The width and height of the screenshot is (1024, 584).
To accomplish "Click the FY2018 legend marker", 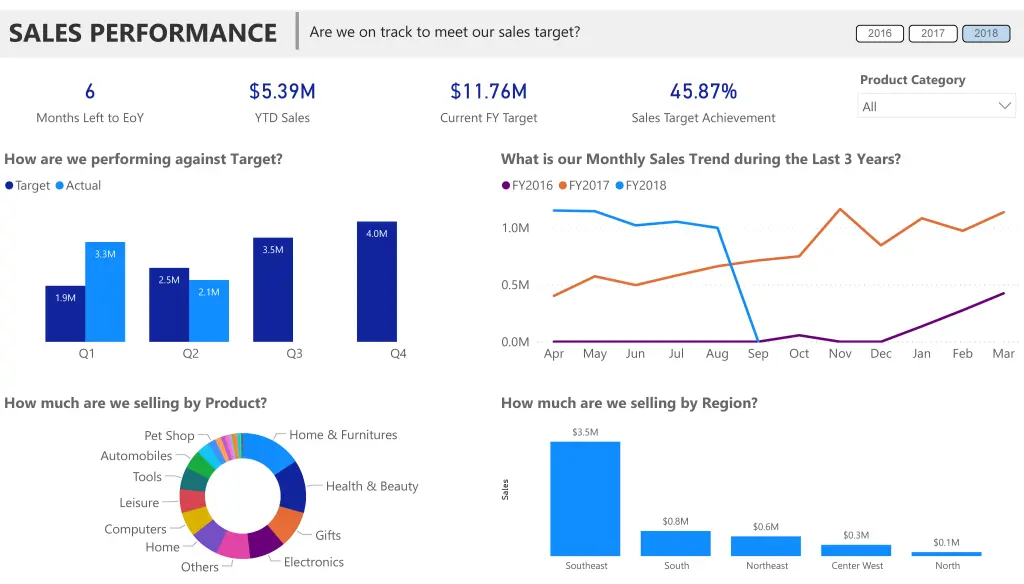I will tap(619, 186).
